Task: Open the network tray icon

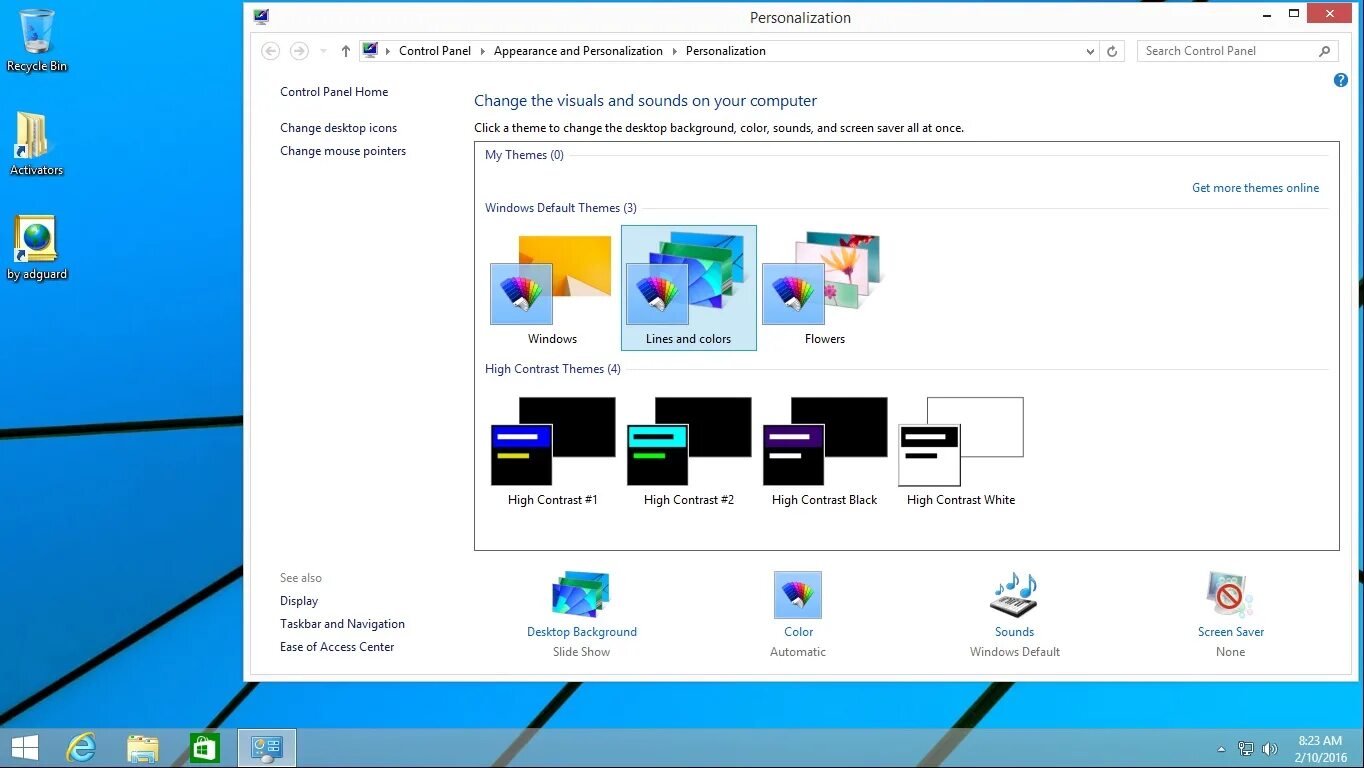Action: click(1246, 748)
